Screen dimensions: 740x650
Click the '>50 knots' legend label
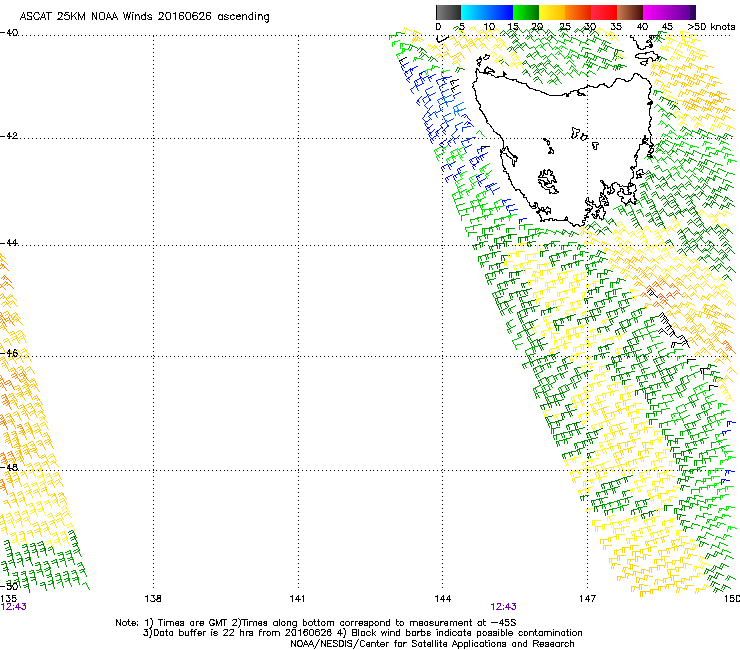[x=711, y=27]
